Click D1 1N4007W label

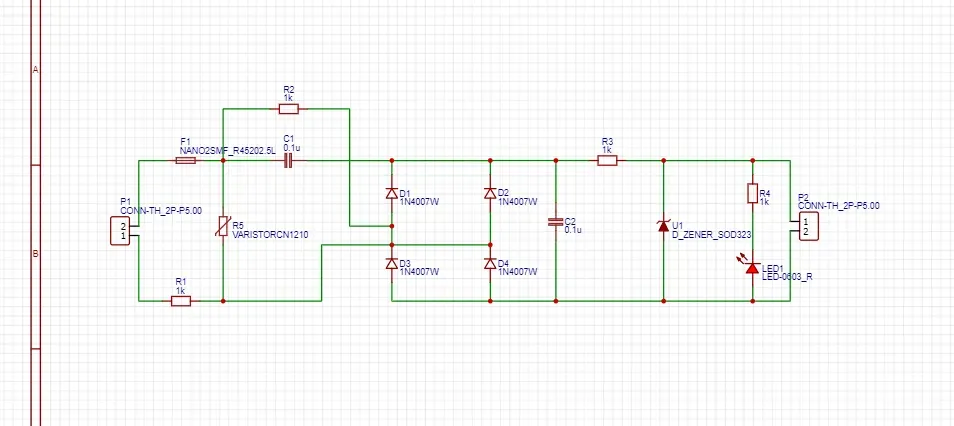click(419, 202)
